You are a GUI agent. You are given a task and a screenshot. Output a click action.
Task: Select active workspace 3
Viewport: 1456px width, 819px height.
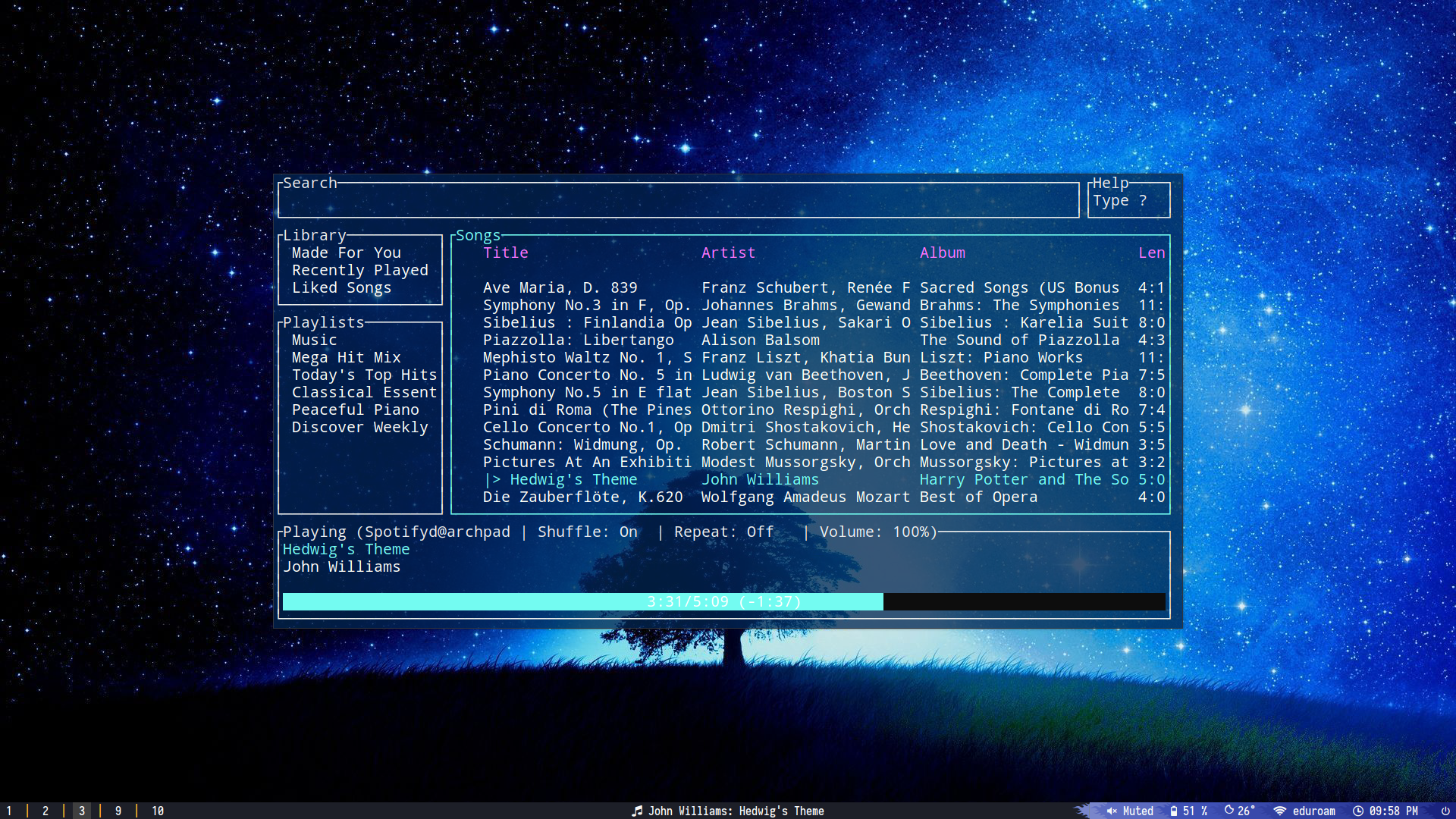(82, 811)
